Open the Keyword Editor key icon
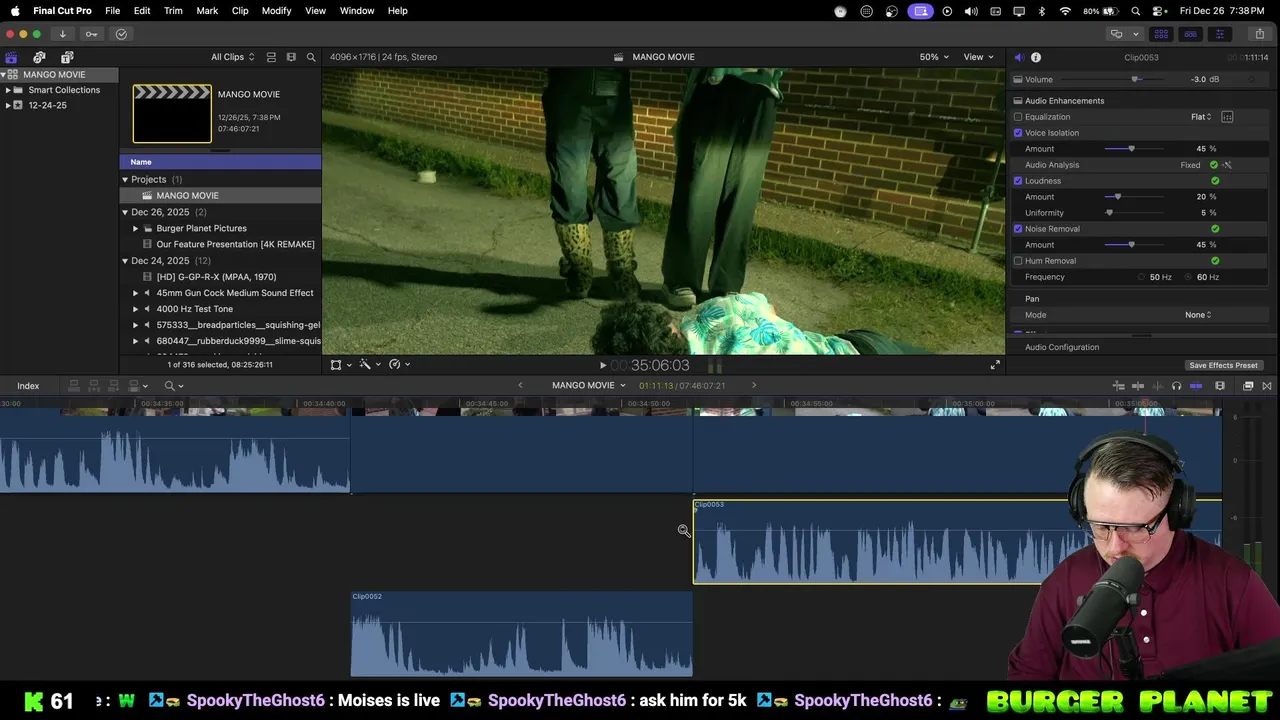1280x720 pixels. [91, 34]
